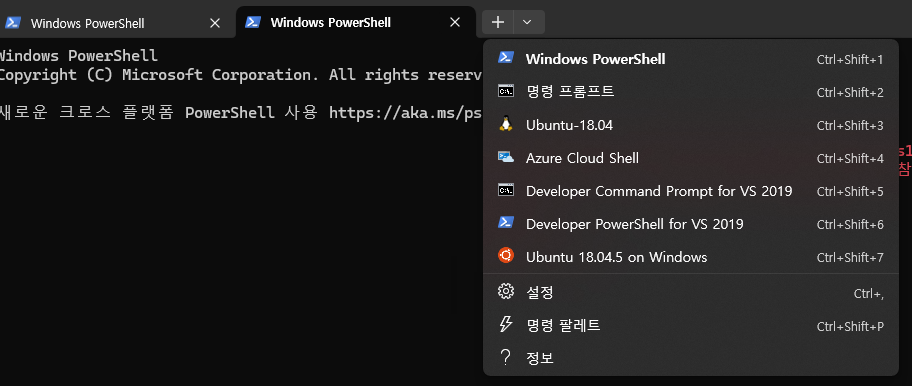Click the 설정 gear icon
Image resolution: width=912 pixels, height=386 pixels.
[x=505, y=291]
